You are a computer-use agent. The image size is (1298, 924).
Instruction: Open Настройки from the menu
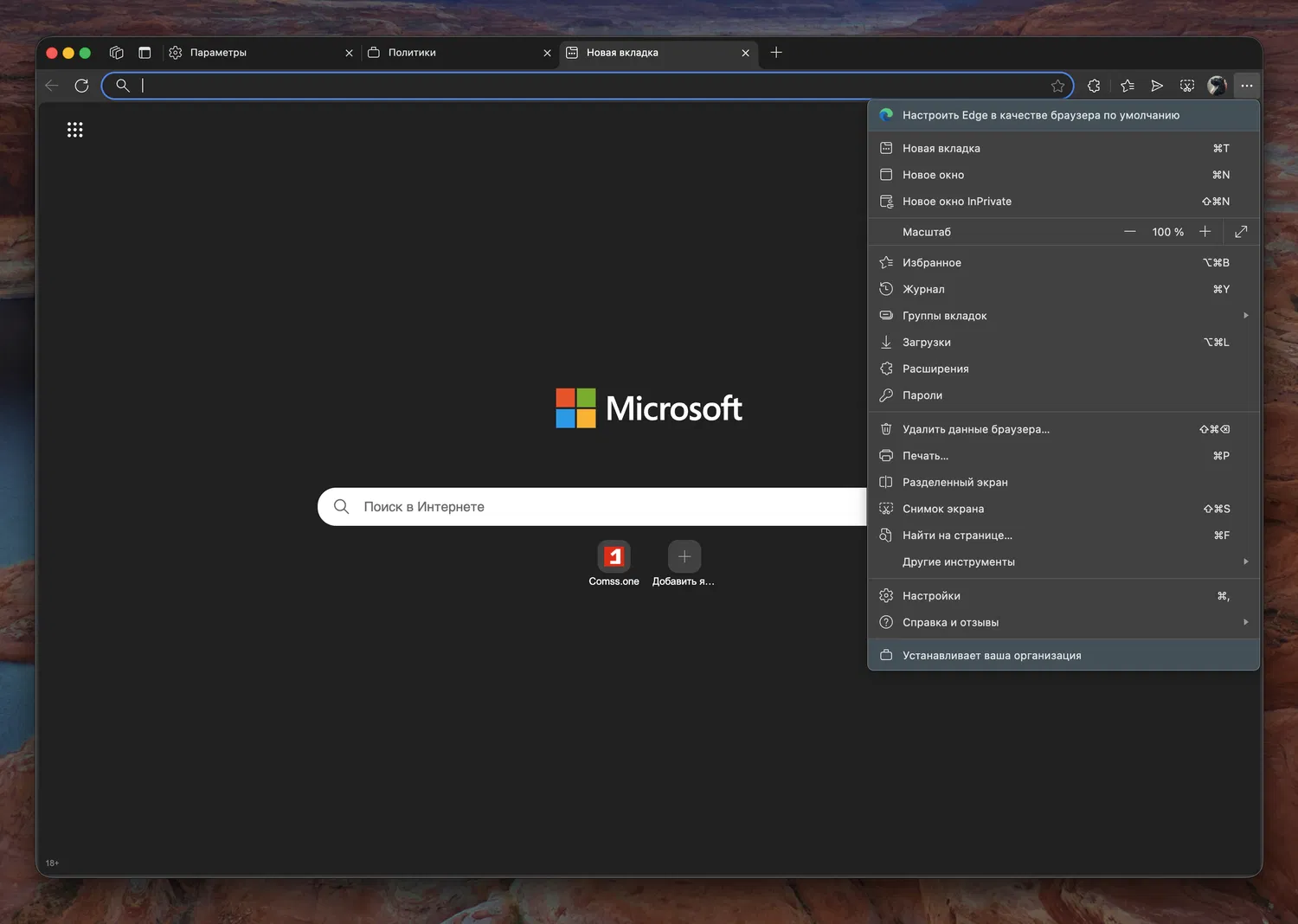point(1063,595)
